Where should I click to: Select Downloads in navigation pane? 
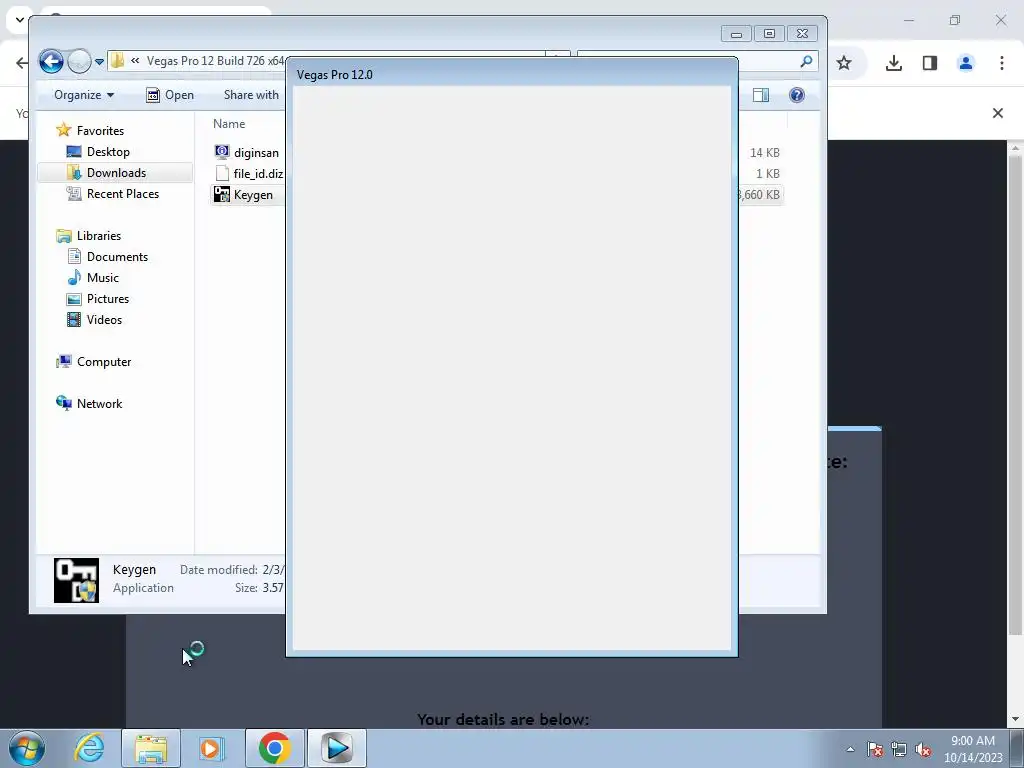[x=115, y=172]
